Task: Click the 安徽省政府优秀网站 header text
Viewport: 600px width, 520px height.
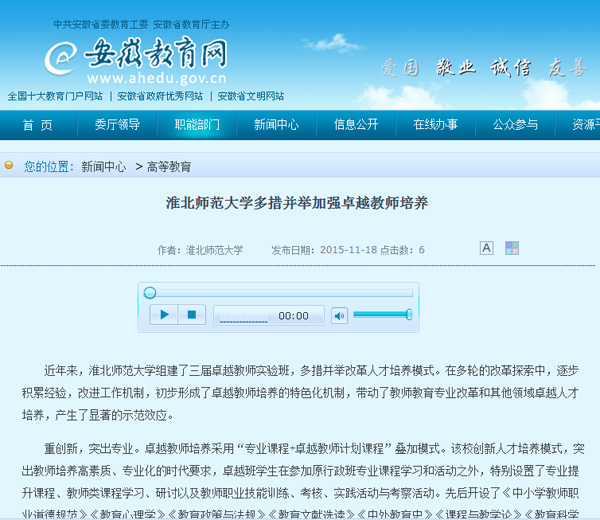Action: click(160, 96)
